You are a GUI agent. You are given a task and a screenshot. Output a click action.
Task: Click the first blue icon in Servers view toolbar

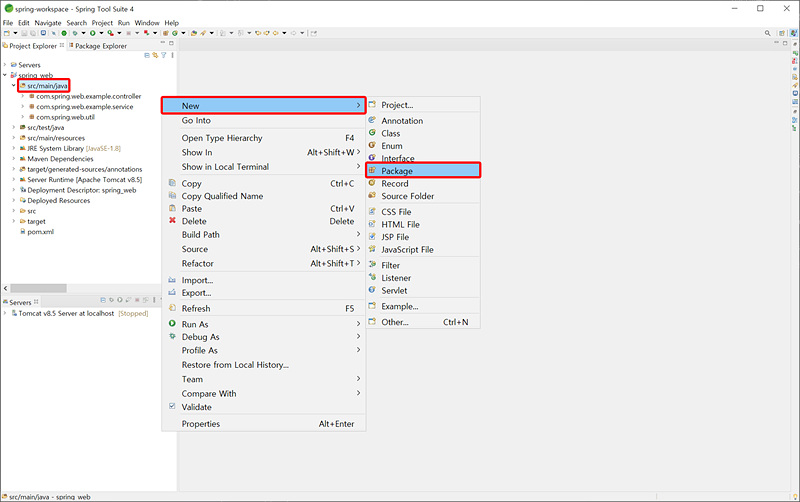click(x=103, y=300)
